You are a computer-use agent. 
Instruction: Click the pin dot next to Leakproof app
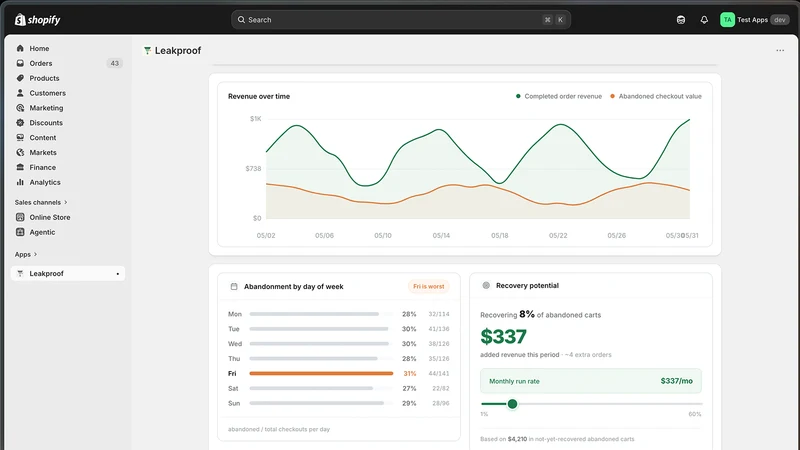point(117,274)
